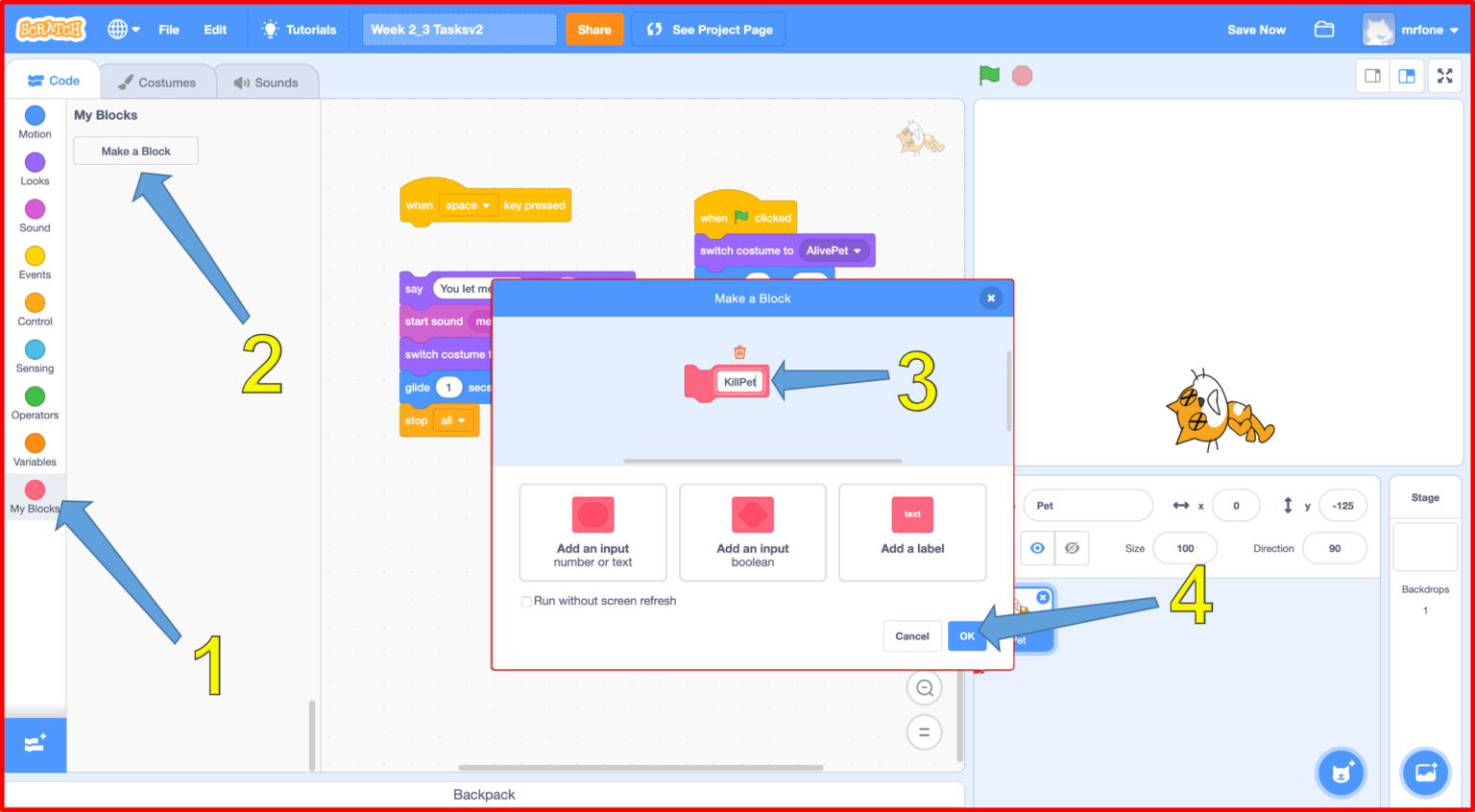This screenshot has width=1475, height=812.
Task: Open the Operators blocks category
Action: pos(35,403)
